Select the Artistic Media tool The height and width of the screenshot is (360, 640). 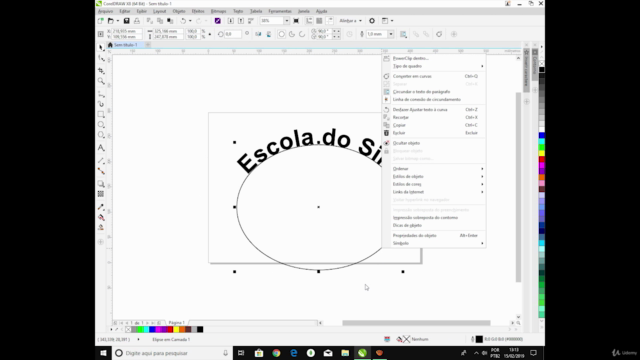(x=101, y=104)
